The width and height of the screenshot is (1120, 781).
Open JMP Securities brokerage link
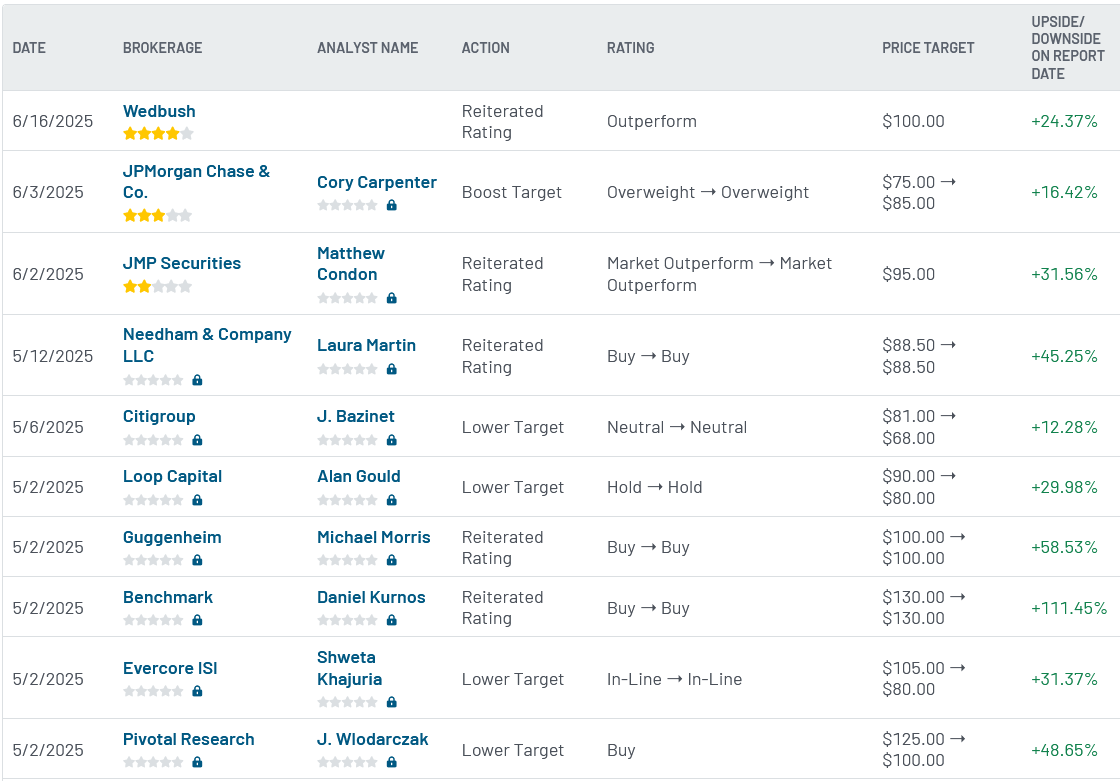[181, 263]
